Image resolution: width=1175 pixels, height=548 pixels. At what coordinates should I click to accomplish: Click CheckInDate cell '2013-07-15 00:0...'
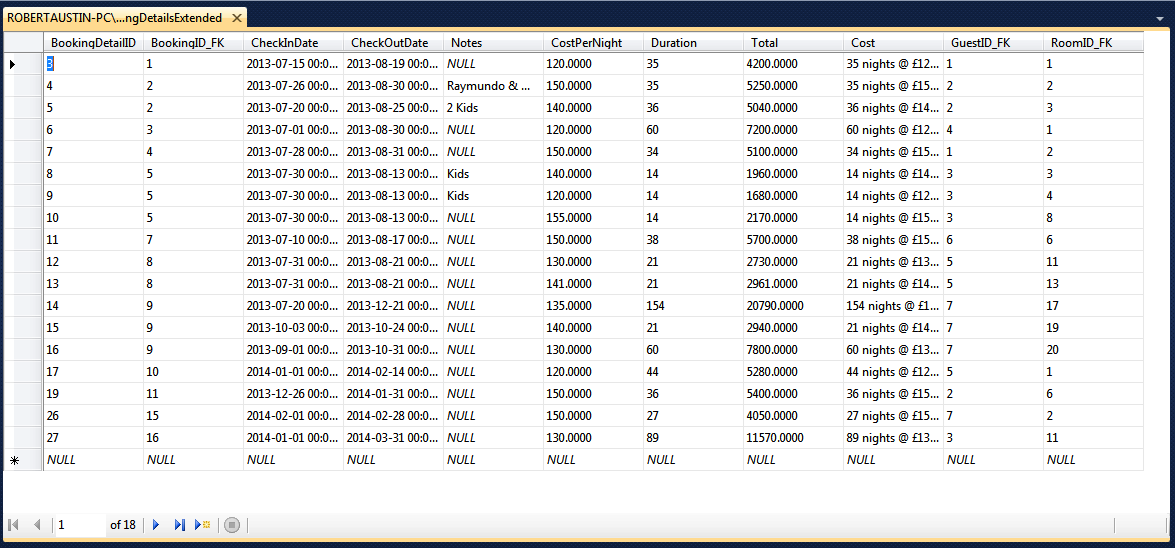[x=294, y=64]
